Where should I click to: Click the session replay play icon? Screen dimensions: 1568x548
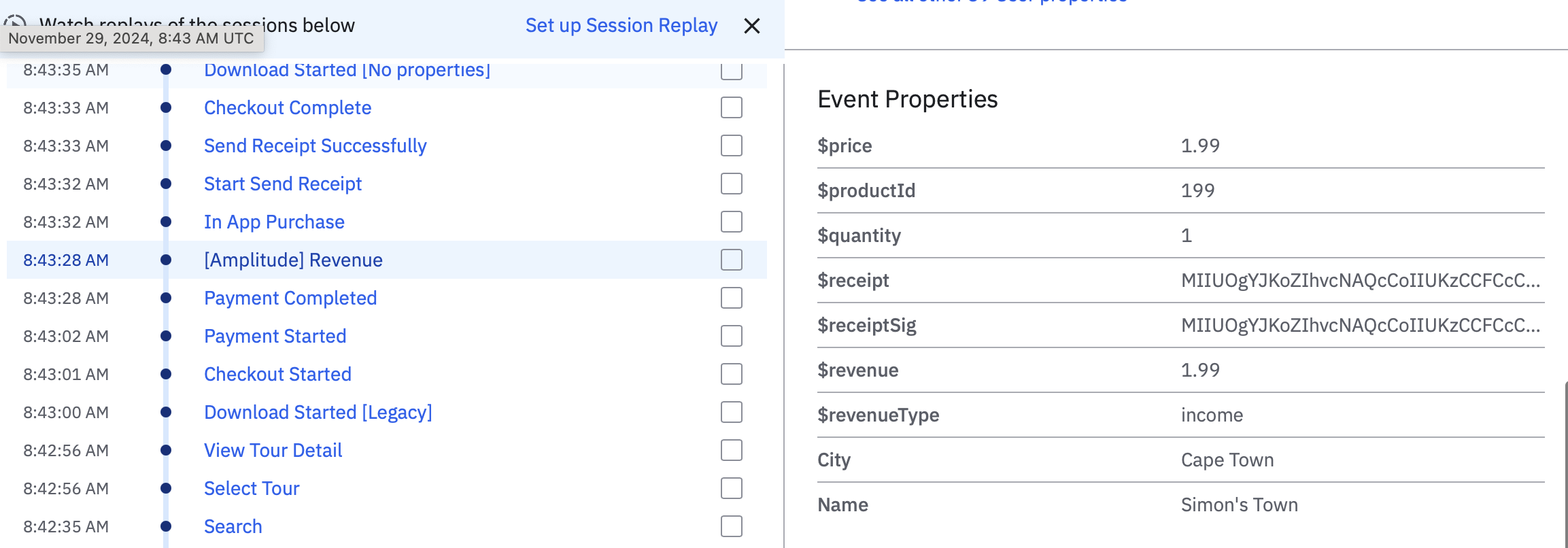point(15,20)
